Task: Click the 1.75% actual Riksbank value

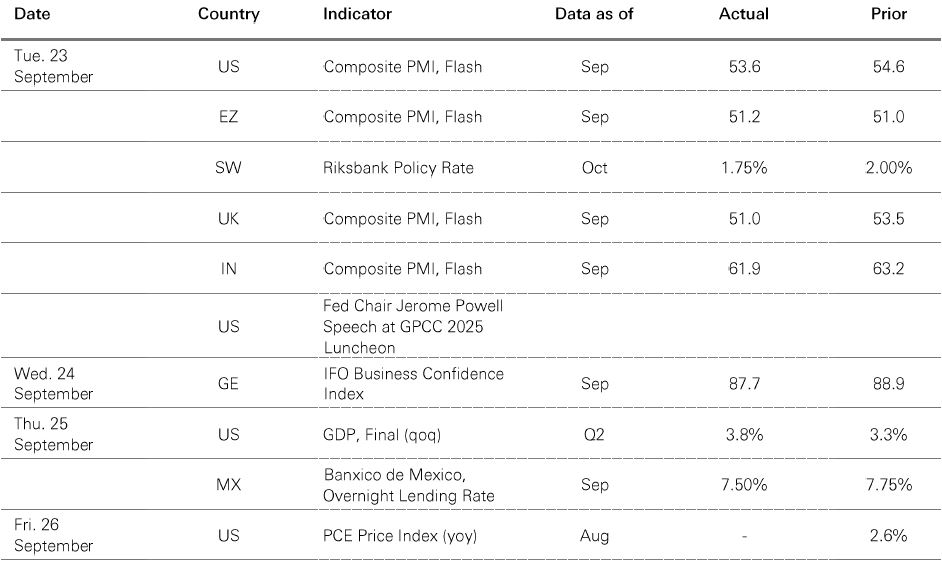Action: 743,167
